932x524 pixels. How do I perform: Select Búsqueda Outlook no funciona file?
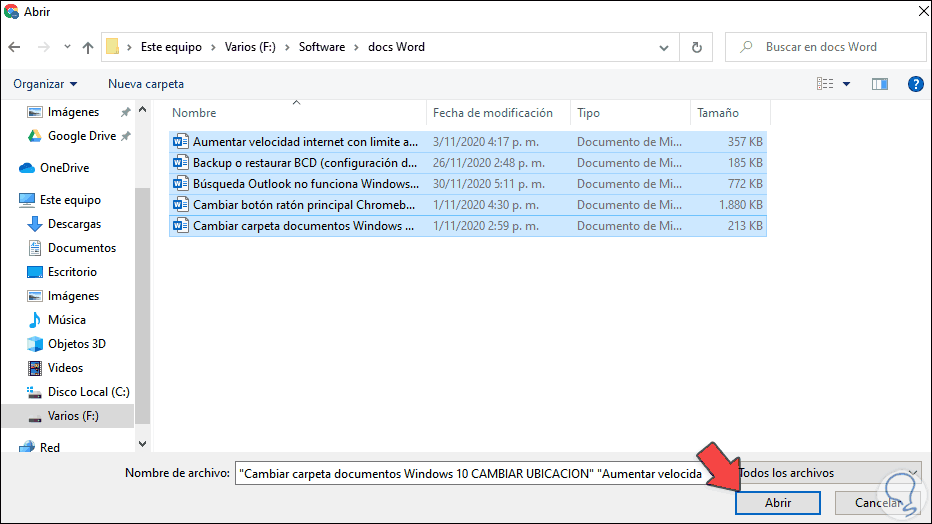(468, 184)
